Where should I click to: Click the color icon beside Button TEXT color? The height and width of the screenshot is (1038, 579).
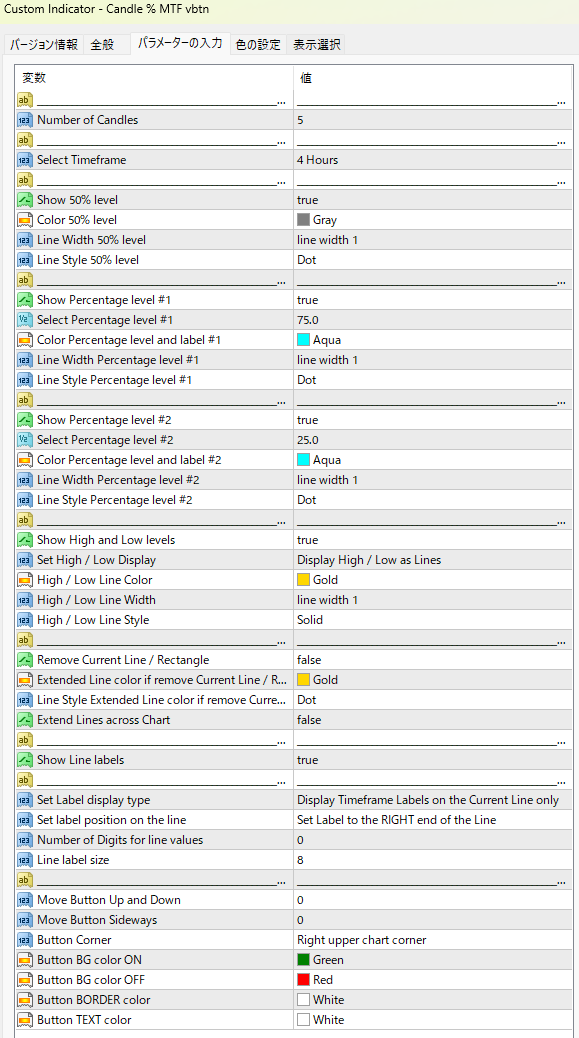[x=24, y=1020]
